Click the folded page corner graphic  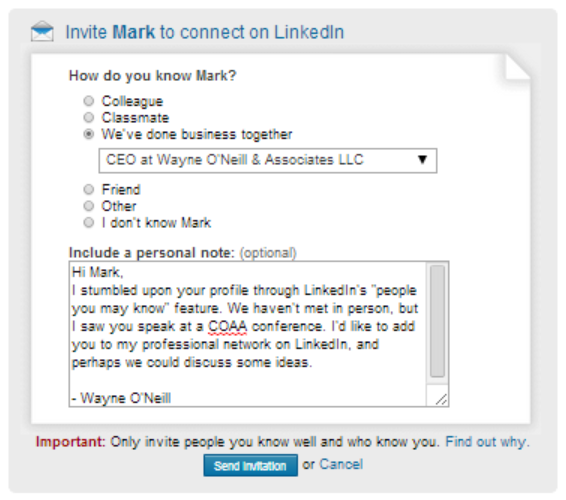coord(518,67)
